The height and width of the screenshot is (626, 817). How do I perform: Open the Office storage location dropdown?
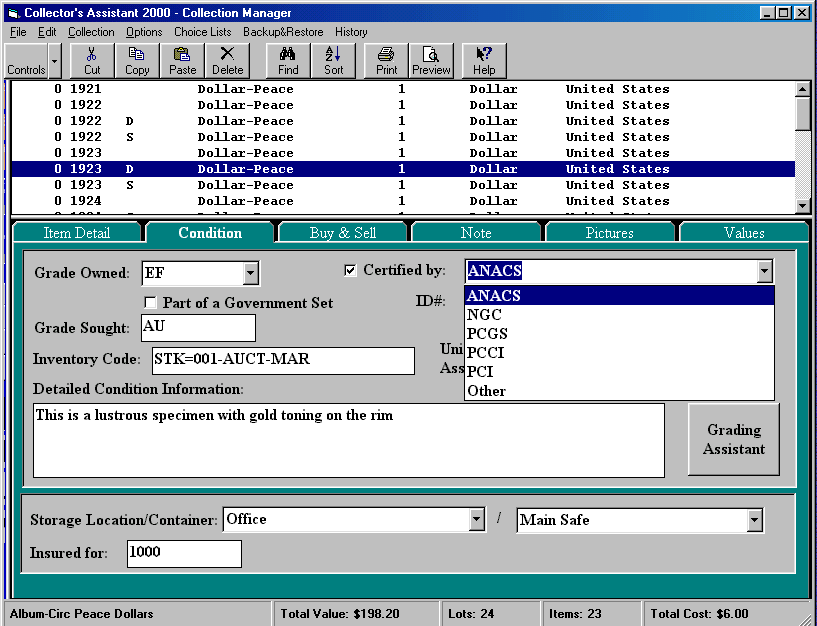coord(476,520)
